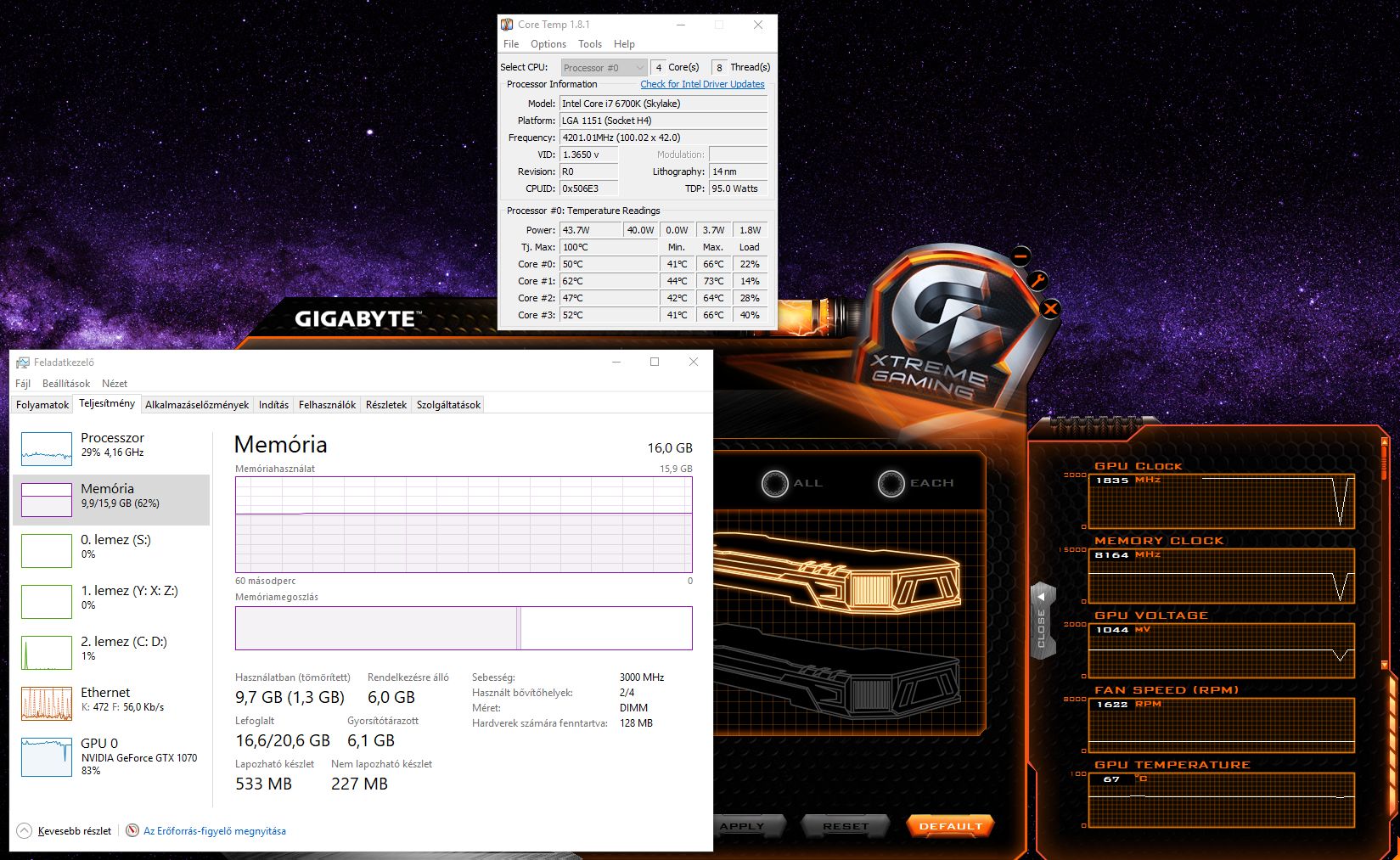The width and height of the screenshot is (1400, 860).
Task: Close Xtreme Gaming with orange X icon
Action: pos(1050,309)
